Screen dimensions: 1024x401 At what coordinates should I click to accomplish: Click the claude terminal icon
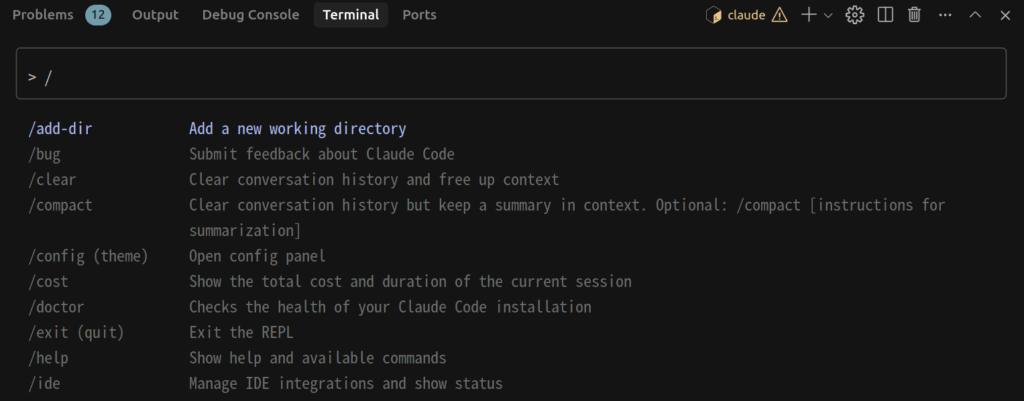pyautogui.click(x=713, y=15)
